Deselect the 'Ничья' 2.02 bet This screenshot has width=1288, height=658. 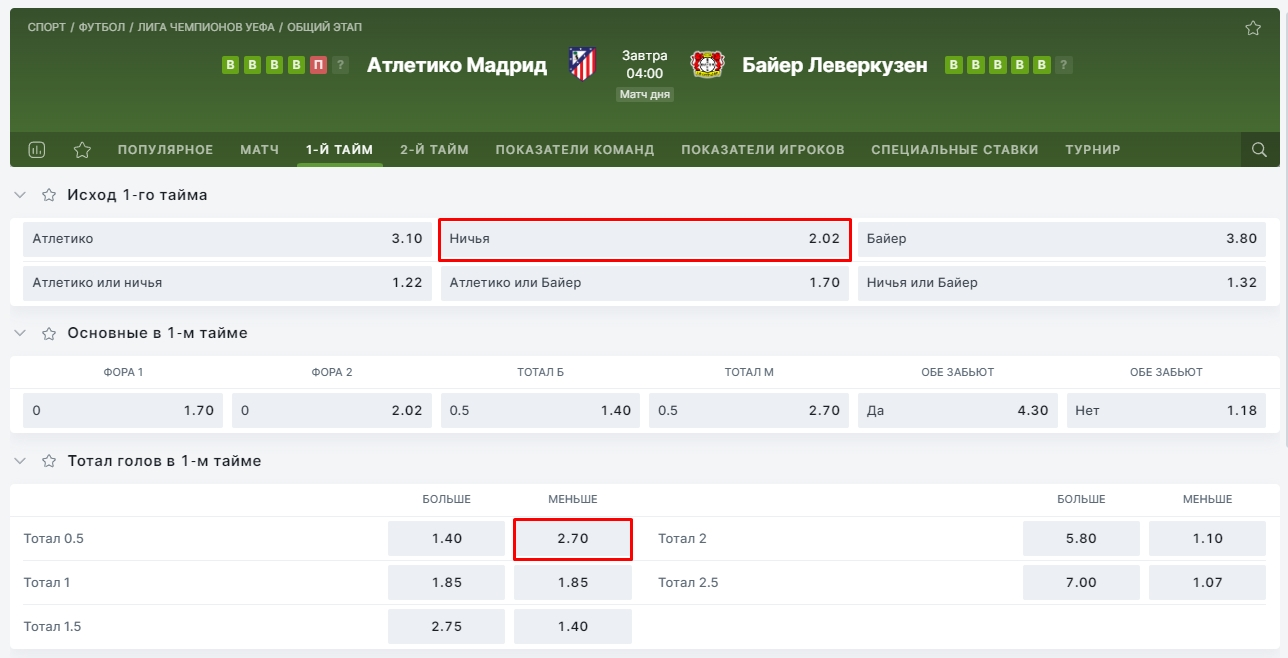point(644,240)
